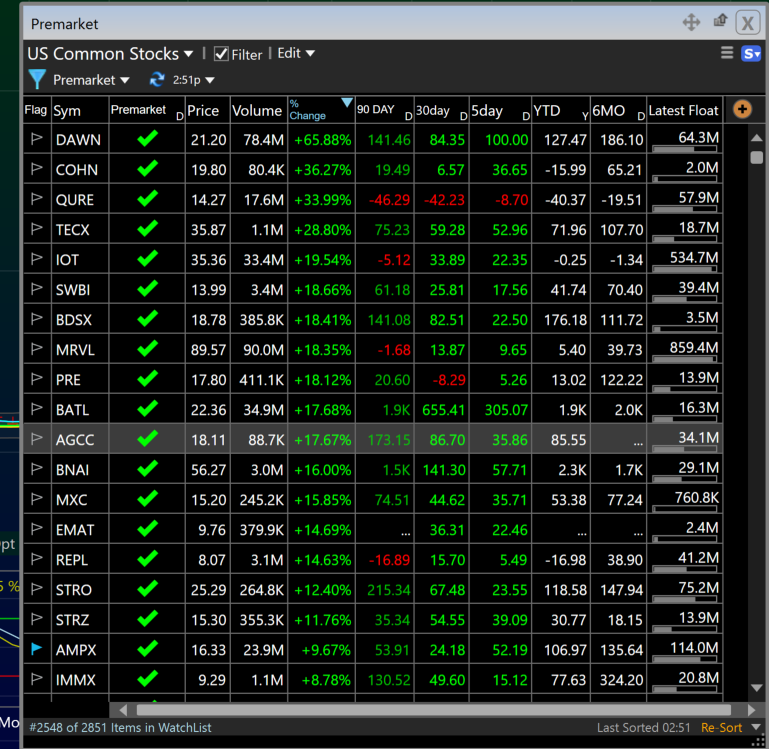This screenshot has height=749, width=769.
Task: Toggle the flag on the MRVL row
Action: [x=37, y=349]
